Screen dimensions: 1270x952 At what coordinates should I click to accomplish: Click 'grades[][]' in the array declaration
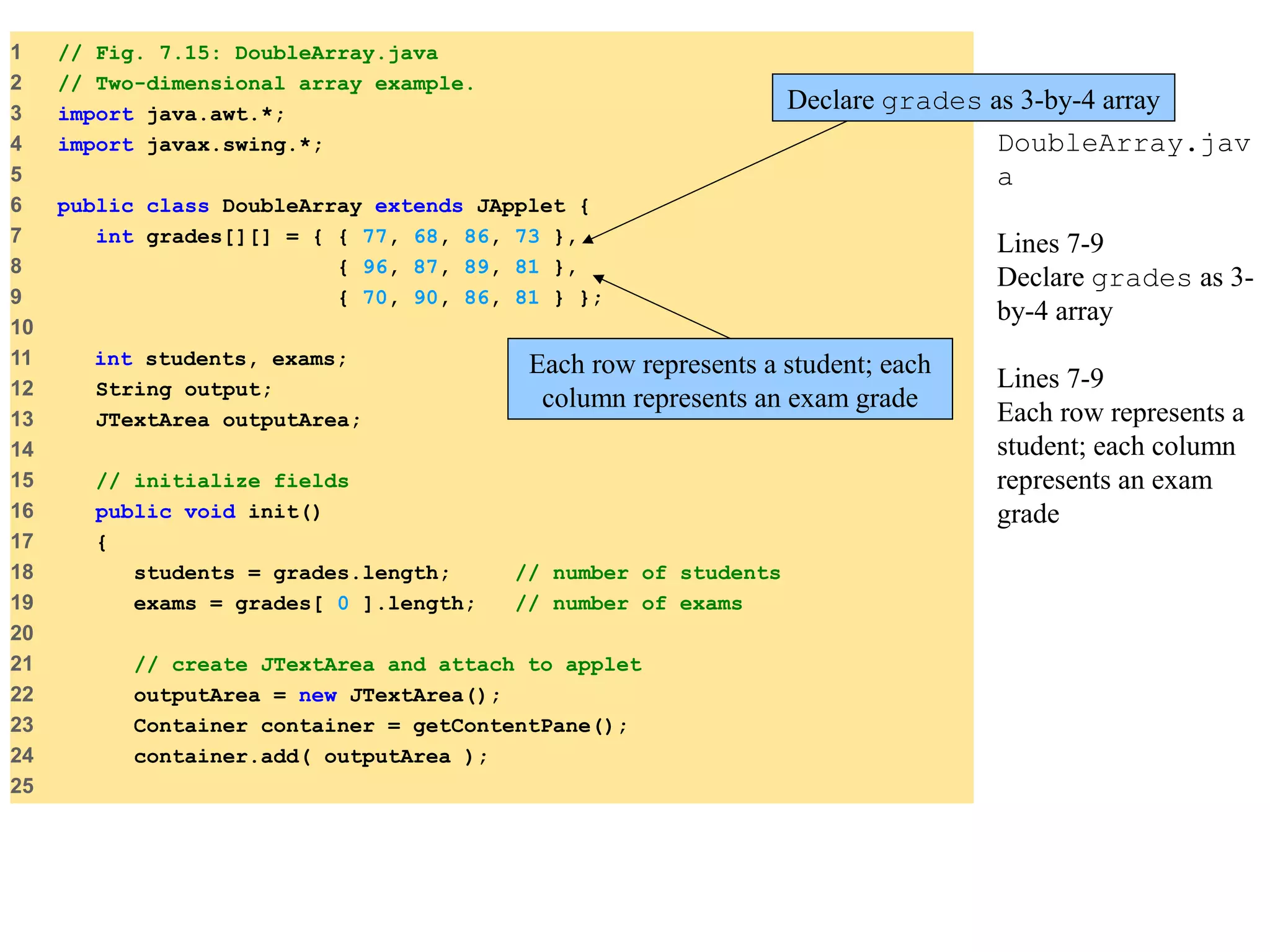(x=208, y=237)
